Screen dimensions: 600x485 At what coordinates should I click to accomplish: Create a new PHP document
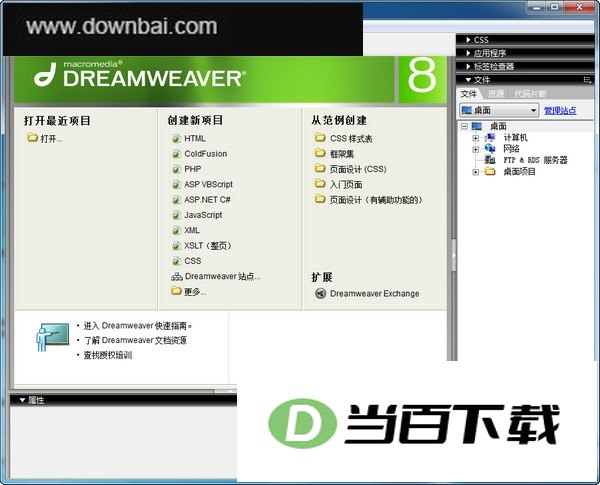192,169
